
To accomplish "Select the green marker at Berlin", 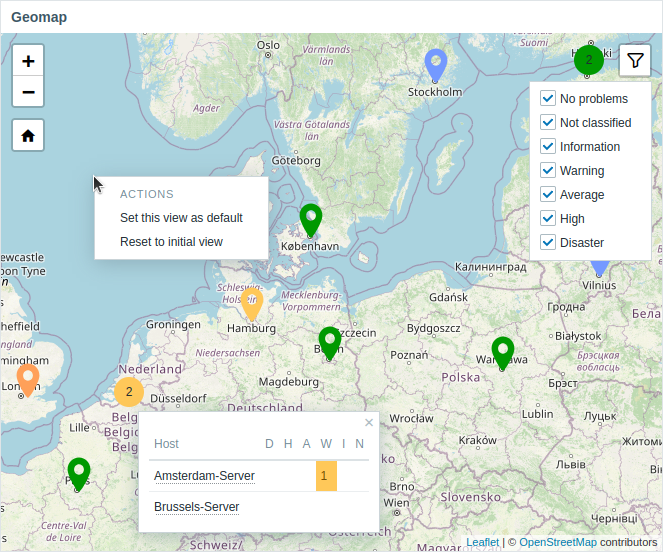I will point(330,343).
